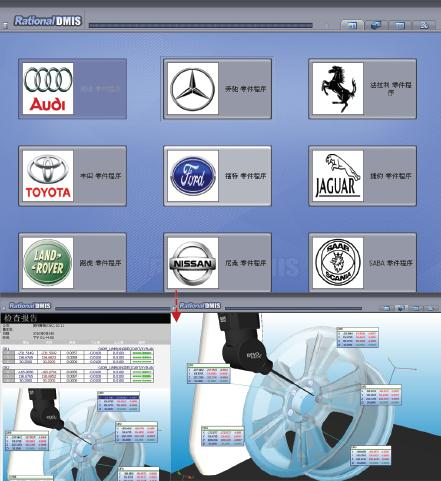Launch the Ford part program
The height and width of the screenshot is (481, 441).
pyautogui.click(x=217, y=176)
